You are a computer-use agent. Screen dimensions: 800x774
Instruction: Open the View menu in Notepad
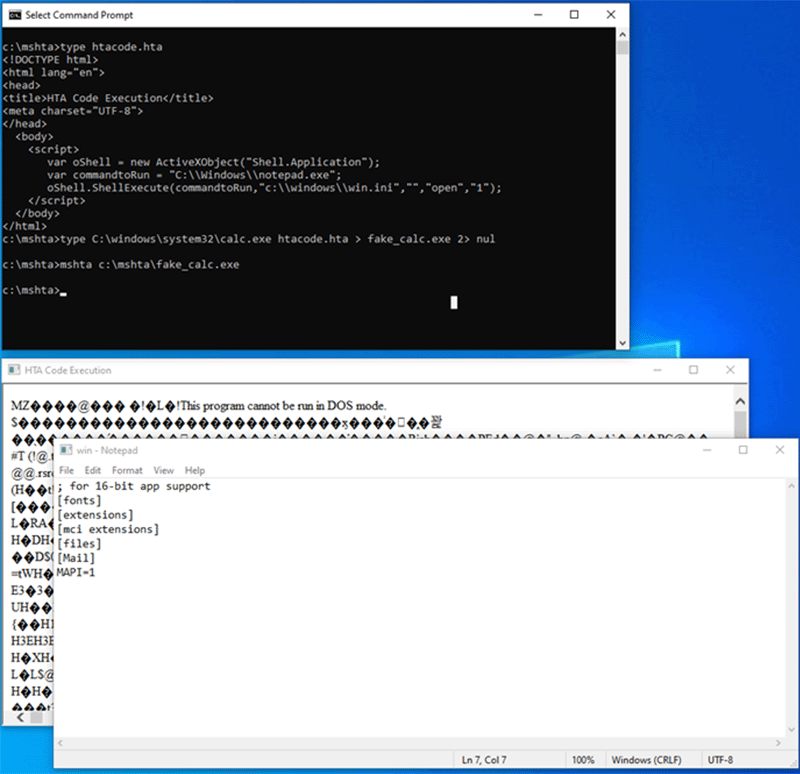(x=163, y=470)
